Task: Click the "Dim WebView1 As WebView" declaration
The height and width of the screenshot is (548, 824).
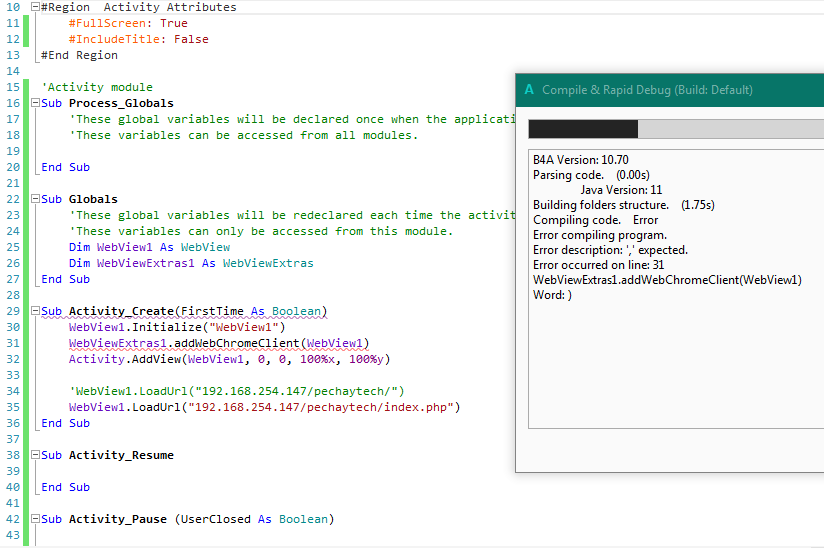Action: pyautogui.click(x=150, y=248)
